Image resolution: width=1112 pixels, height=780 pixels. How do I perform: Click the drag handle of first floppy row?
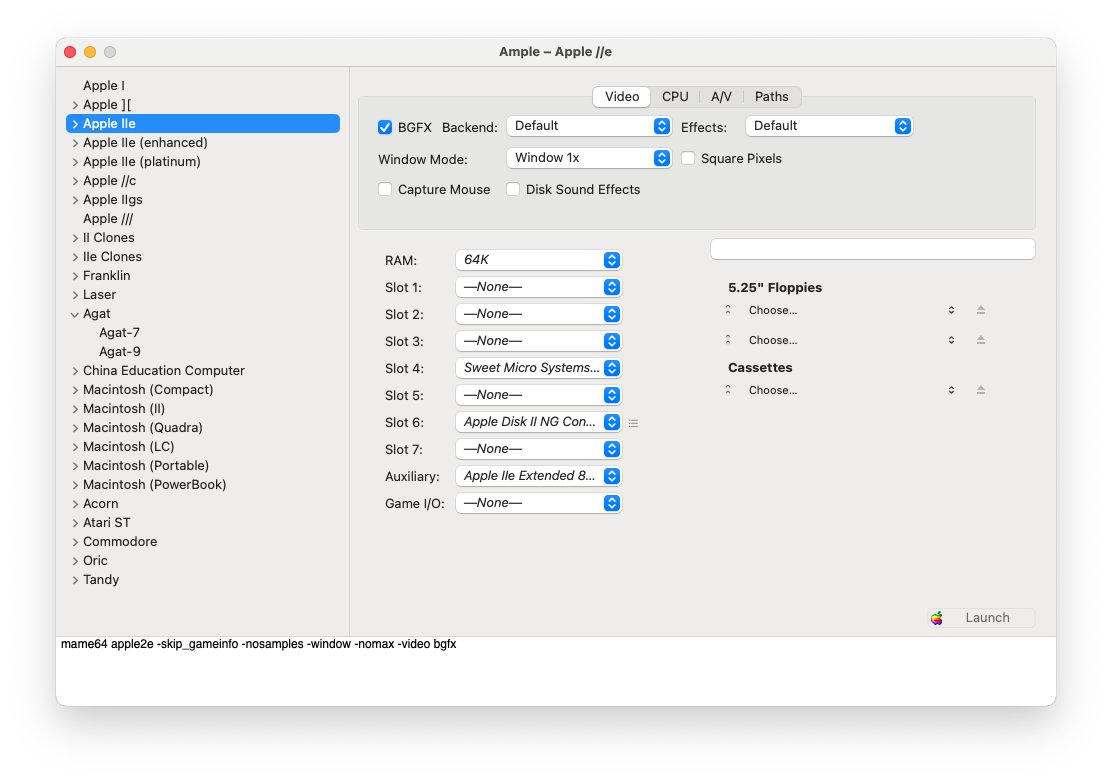(728, 310)
